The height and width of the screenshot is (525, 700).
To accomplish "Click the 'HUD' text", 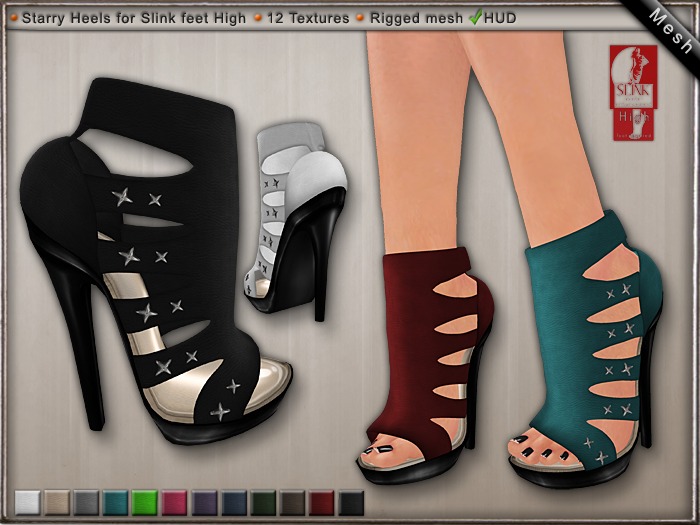I will [500, 18].
